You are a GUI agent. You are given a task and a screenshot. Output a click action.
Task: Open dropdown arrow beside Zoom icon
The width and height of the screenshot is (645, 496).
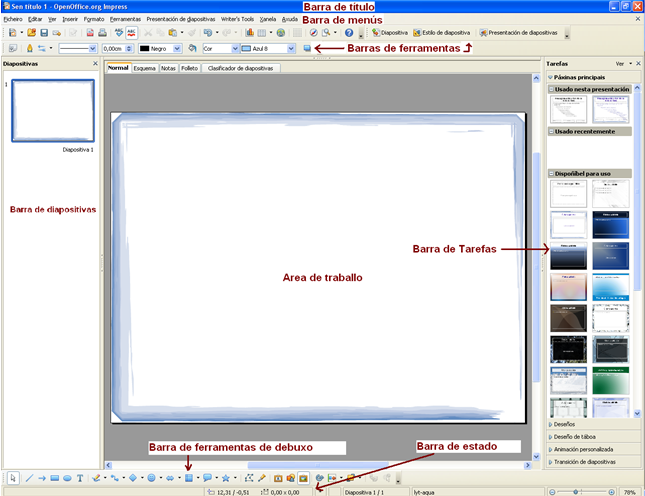click(335, 32)
